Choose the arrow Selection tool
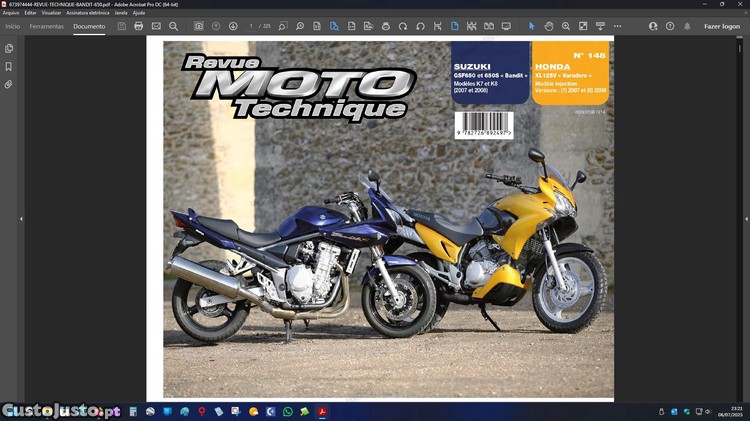The height and width of the screenshot is (421, 750). pyautogui.click(x=532, y=26)
